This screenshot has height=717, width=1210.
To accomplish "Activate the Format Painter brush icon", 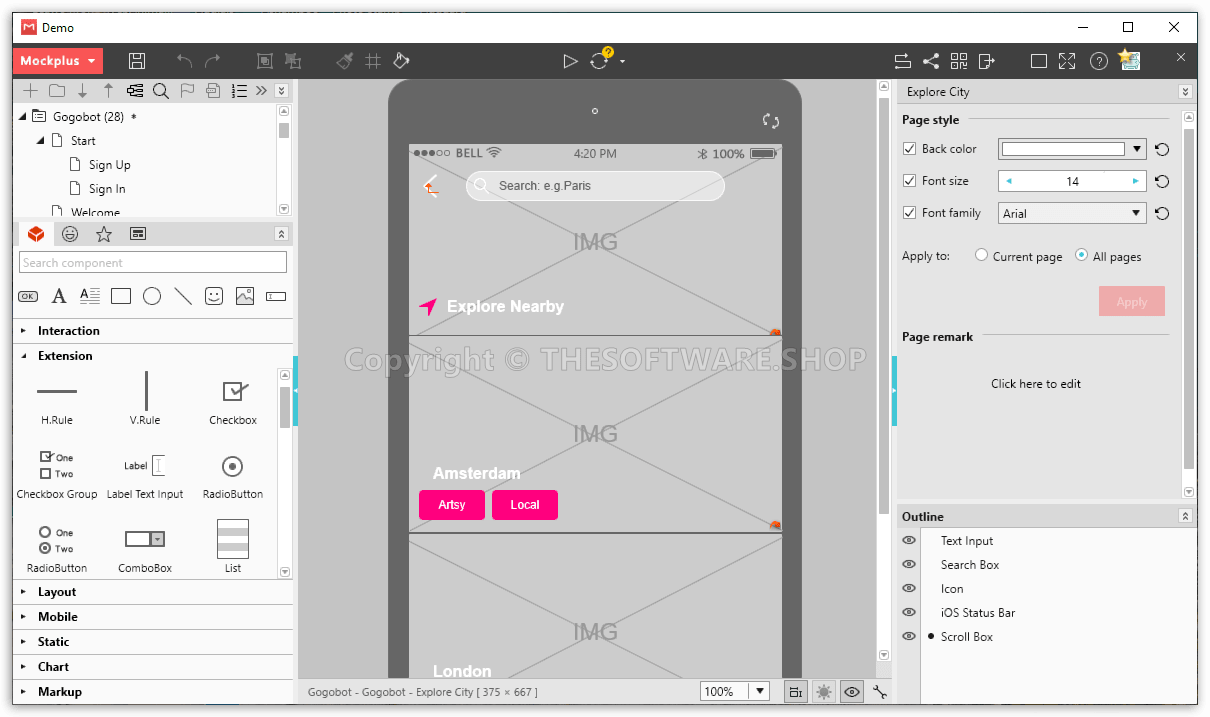I will (x=344, y=61).
